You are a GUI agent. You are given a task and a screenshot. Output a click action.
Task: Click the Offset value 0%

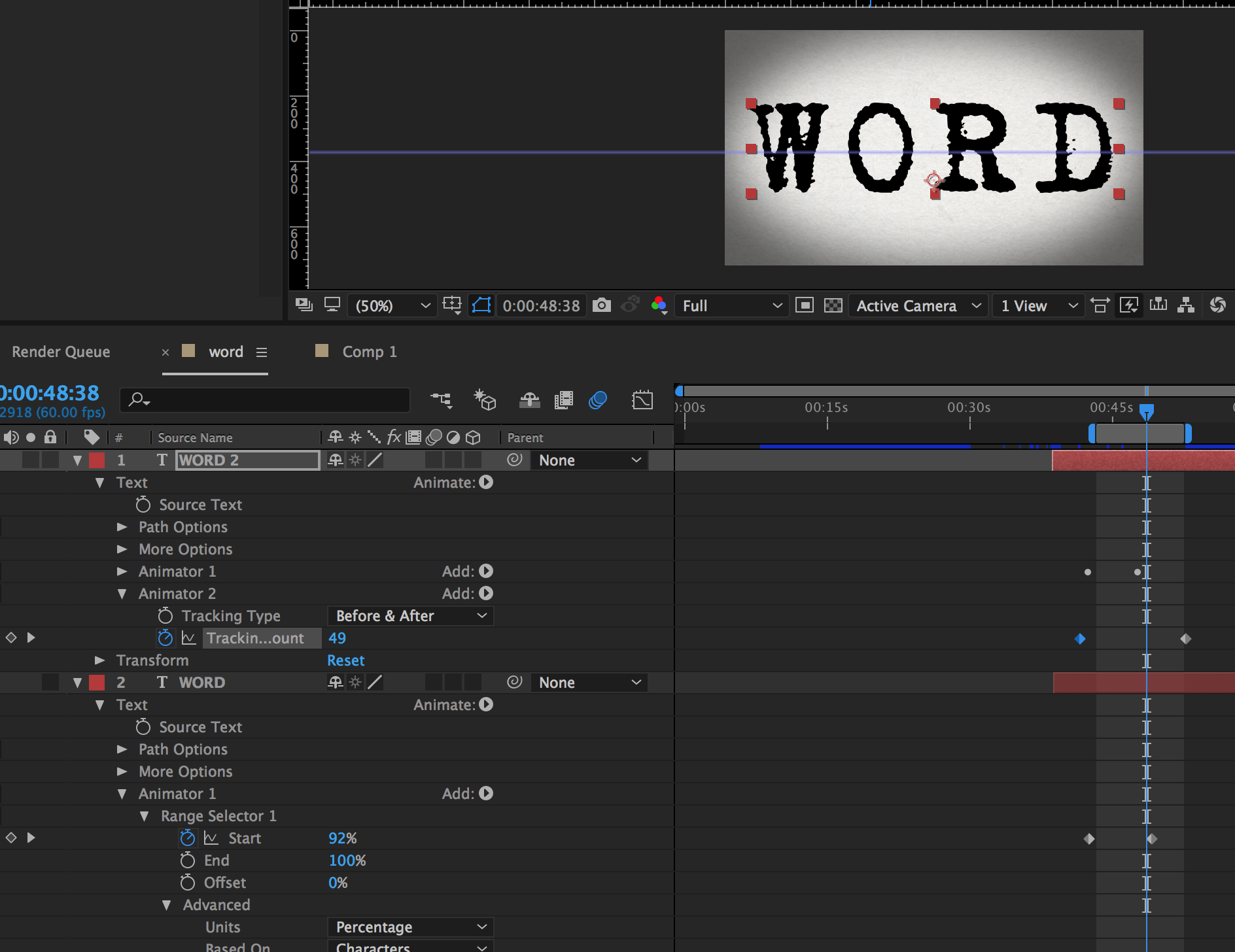pos(338,882)
